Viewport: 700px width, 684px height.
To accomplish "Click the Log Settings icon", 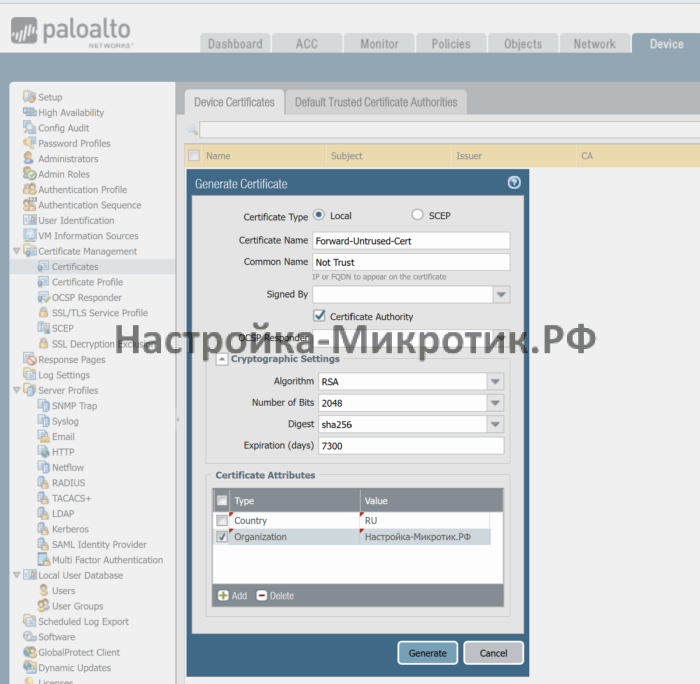I will (29, 374).
